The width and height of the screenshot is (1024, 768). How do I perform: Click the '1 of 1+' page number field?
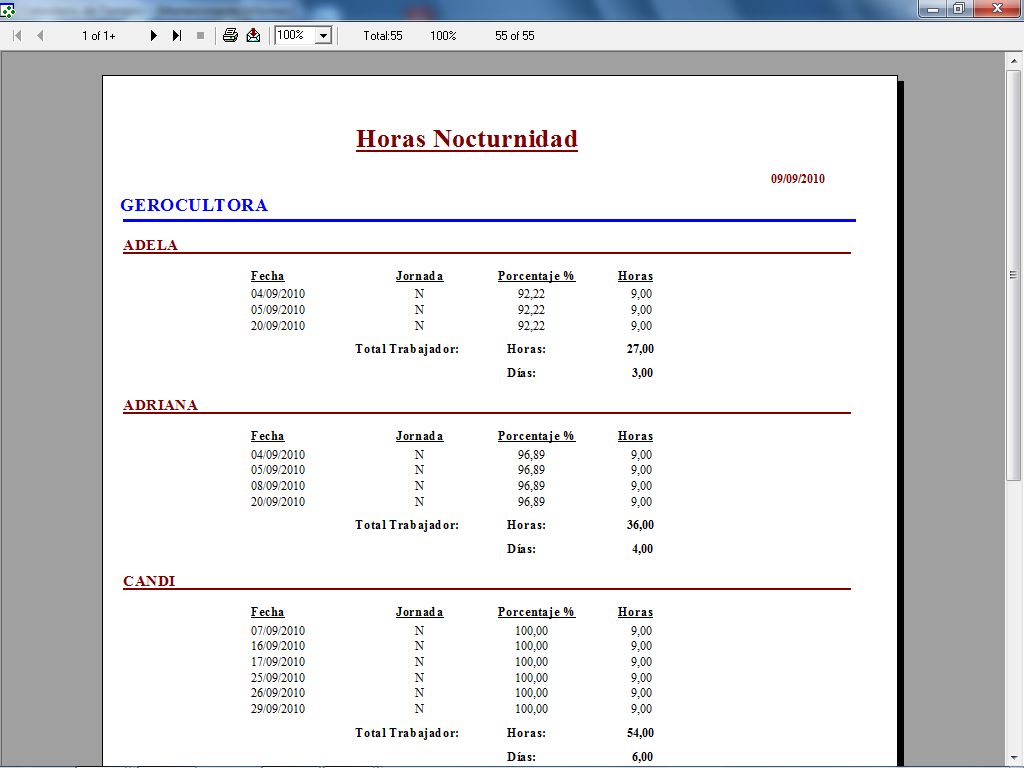98,35
